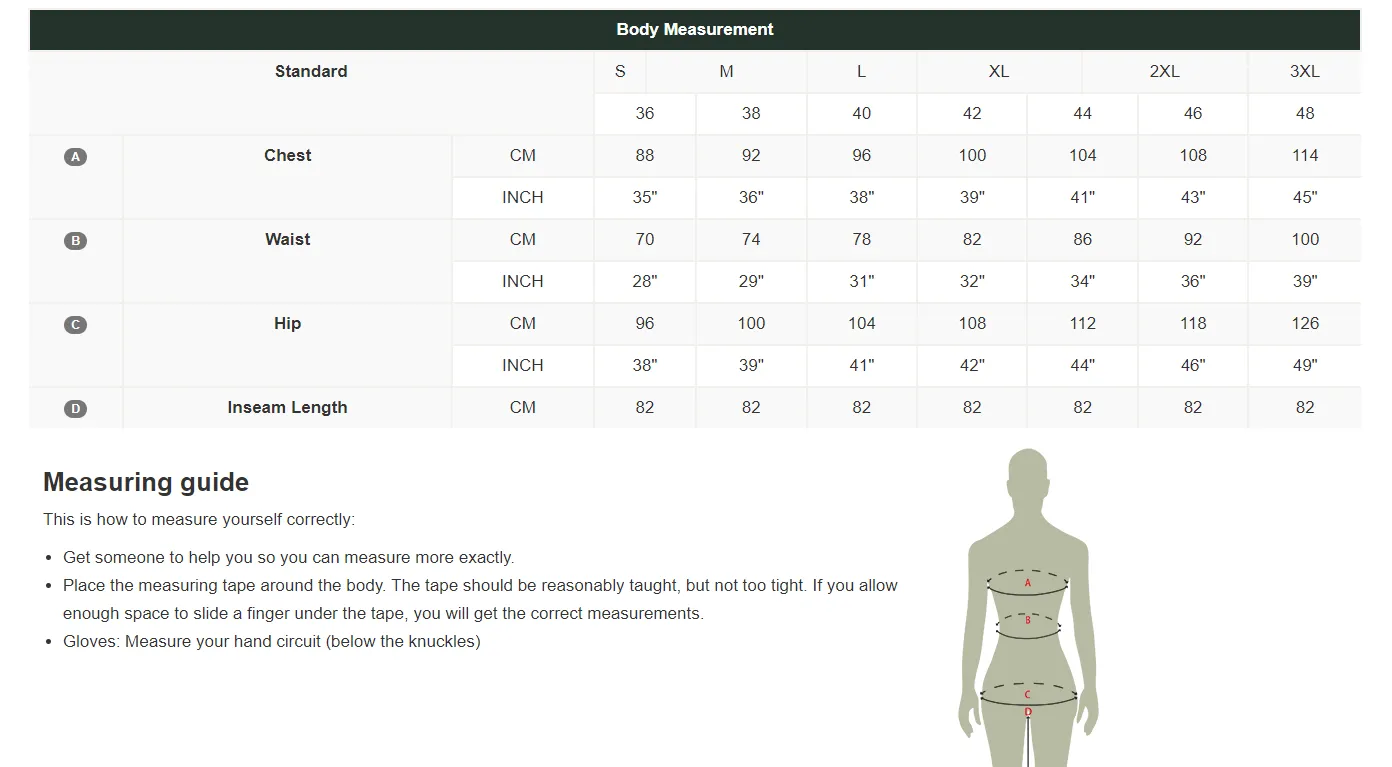Select the size 36 number cell

645,114
